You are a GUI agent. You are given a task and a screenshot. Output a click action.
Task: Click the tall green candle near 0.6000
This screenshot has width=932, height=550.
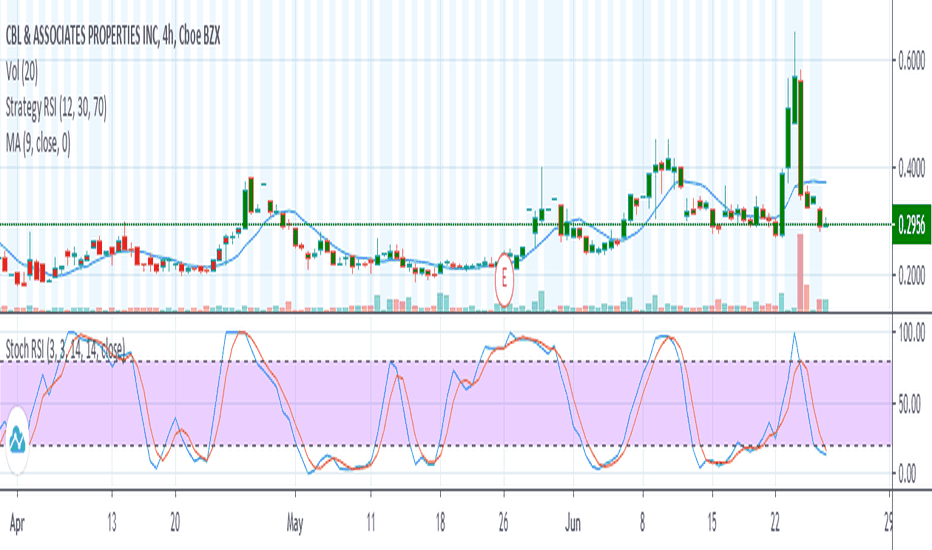pos(794,100)
